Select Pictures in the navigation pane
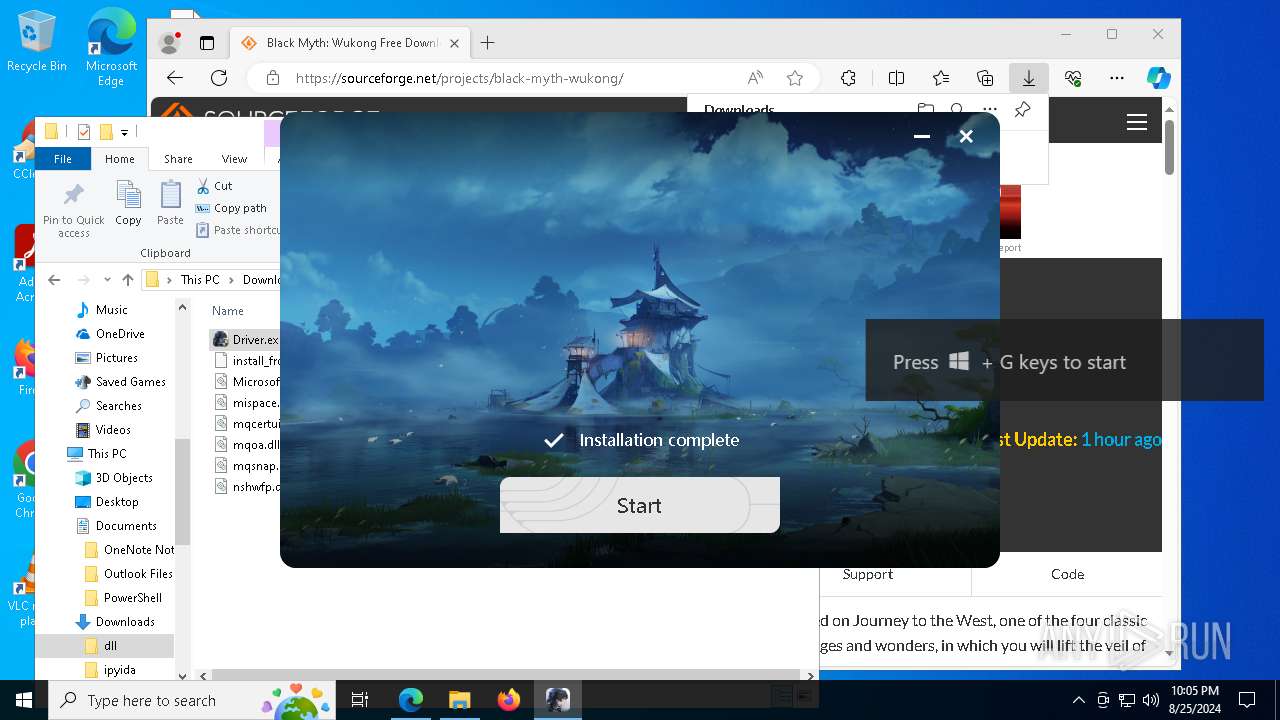This screenshot has width=1280, height=720. pyautogui.click(x=117, y=358)
